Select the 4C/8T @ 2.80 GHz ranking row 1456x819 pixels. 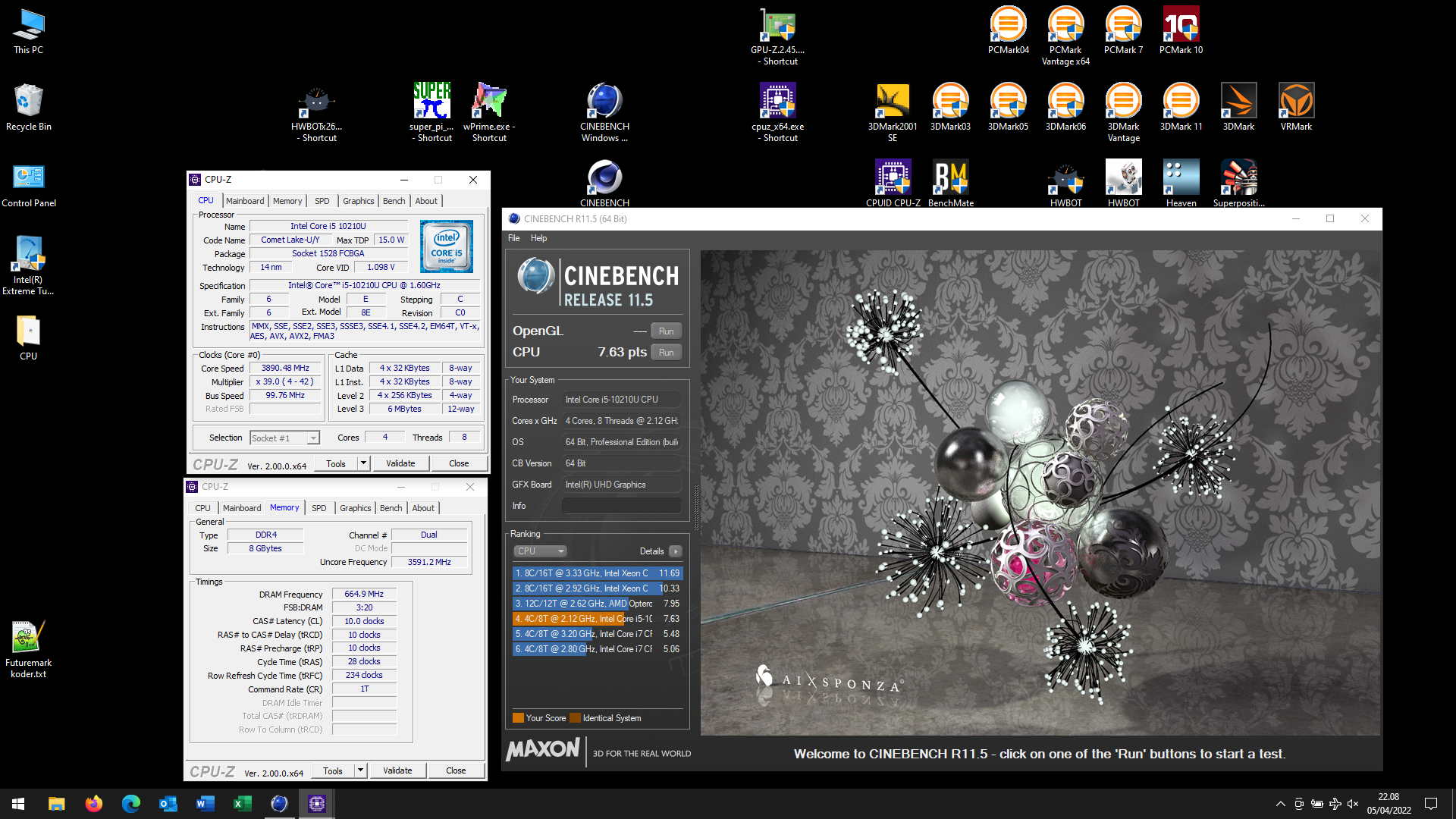pos(597,649)
